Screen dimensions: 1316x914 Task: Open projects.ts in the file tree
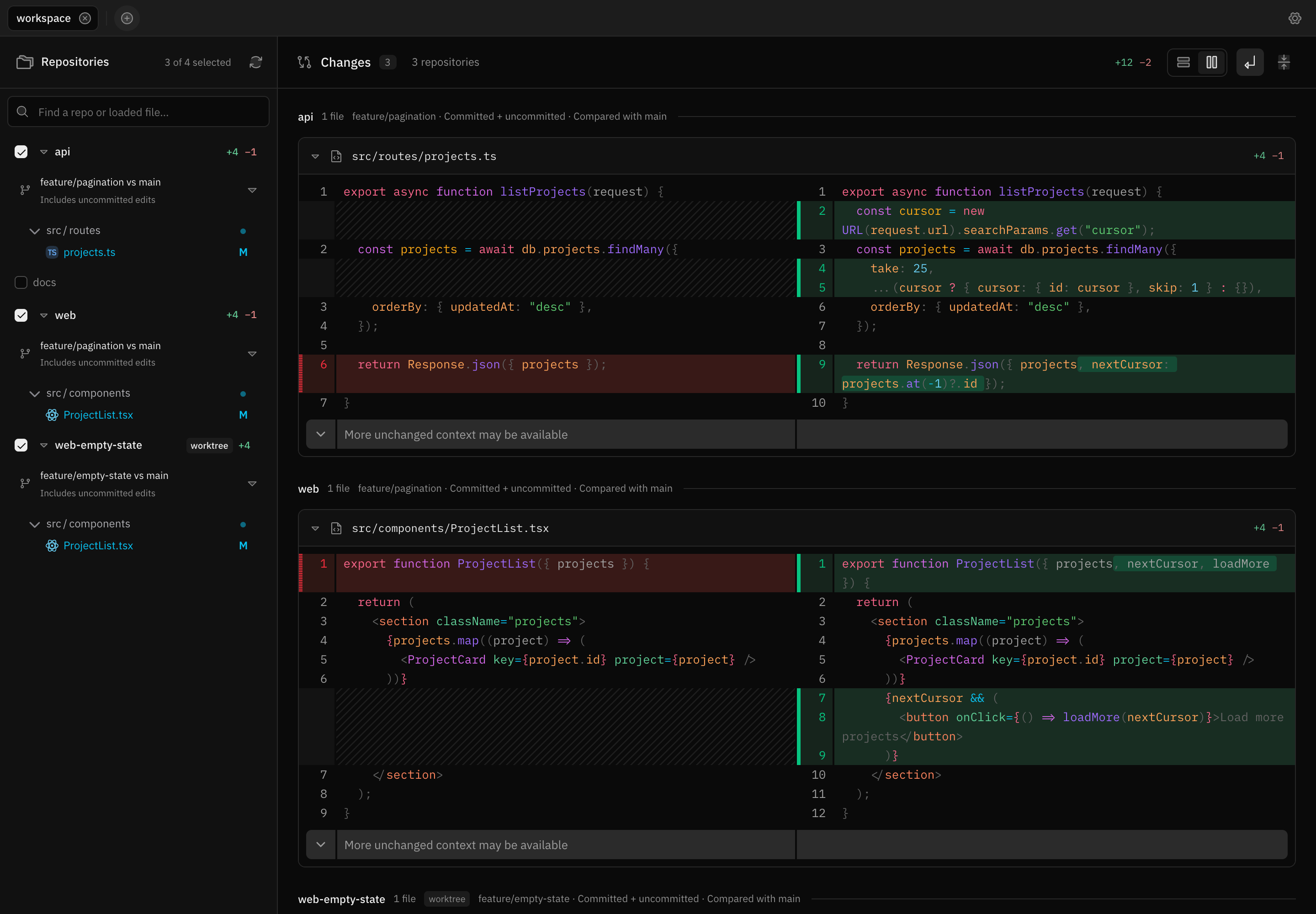90,252
